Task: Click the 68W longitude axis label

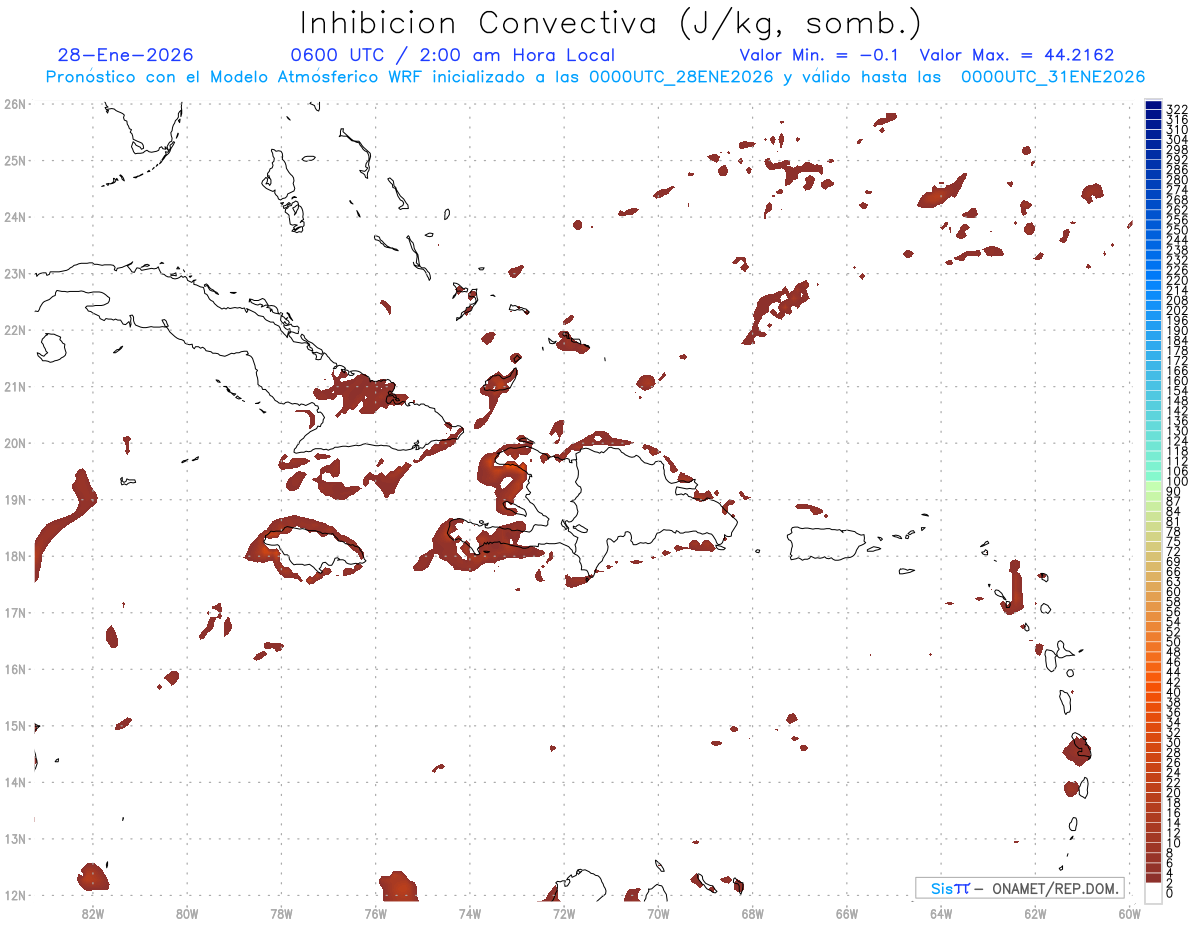Action: click(753, 913)
